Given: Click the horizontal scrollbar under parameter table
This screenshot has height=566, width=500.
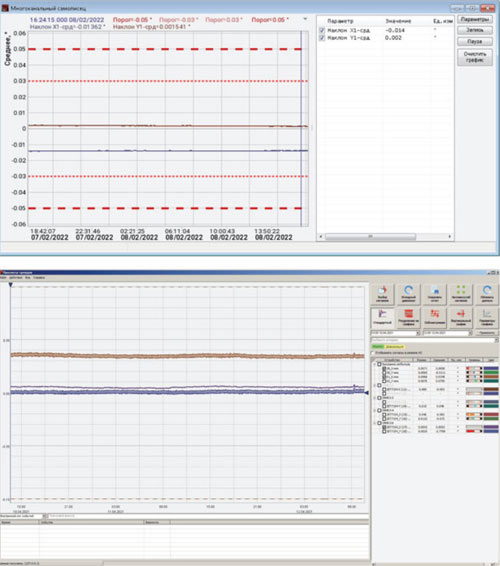Looking at the screenshot, I should click(x=385, y=236).
